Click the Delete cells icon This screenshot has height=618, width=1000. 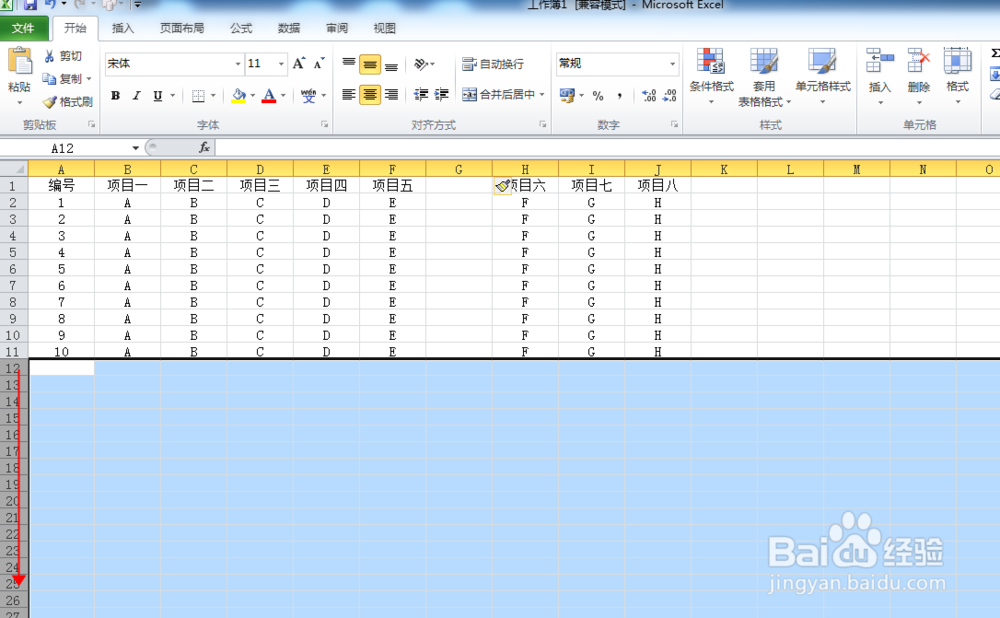918,62
